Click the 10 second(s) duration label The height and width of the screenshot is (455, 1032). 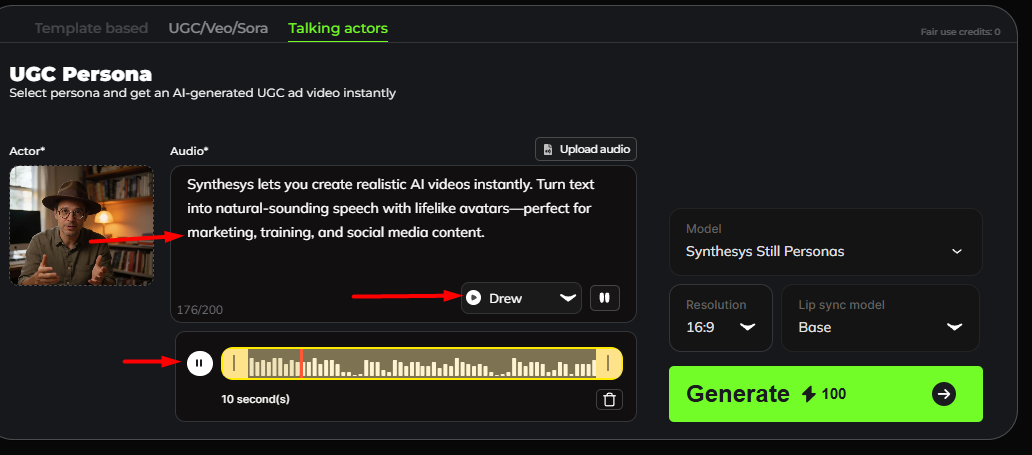(x=255, y=399)
